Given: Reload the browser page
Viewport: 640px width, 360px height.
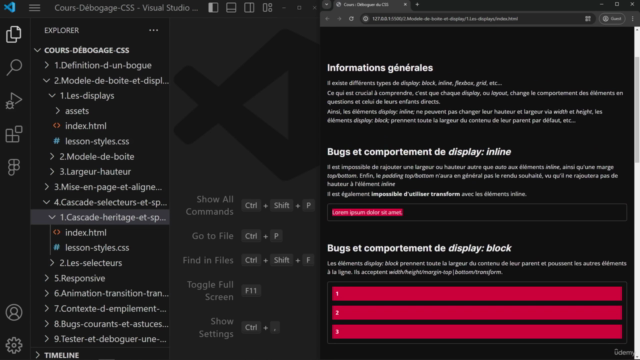Looking at the screenshot, I should (x=351, y=19).
